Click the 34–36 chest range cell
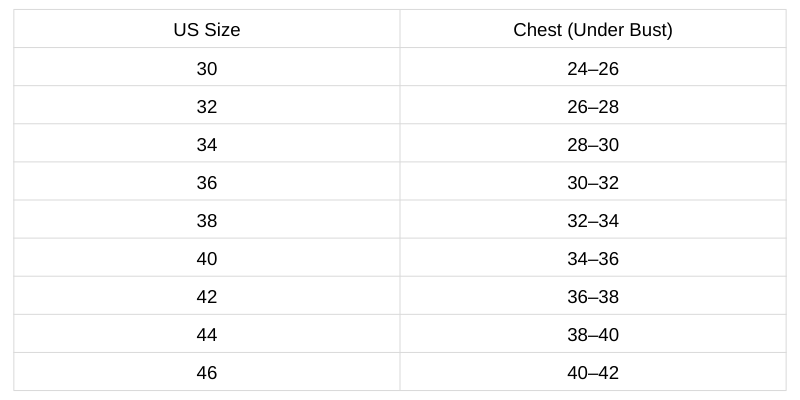This screenshot has width=800, height=400. point(593,259)
